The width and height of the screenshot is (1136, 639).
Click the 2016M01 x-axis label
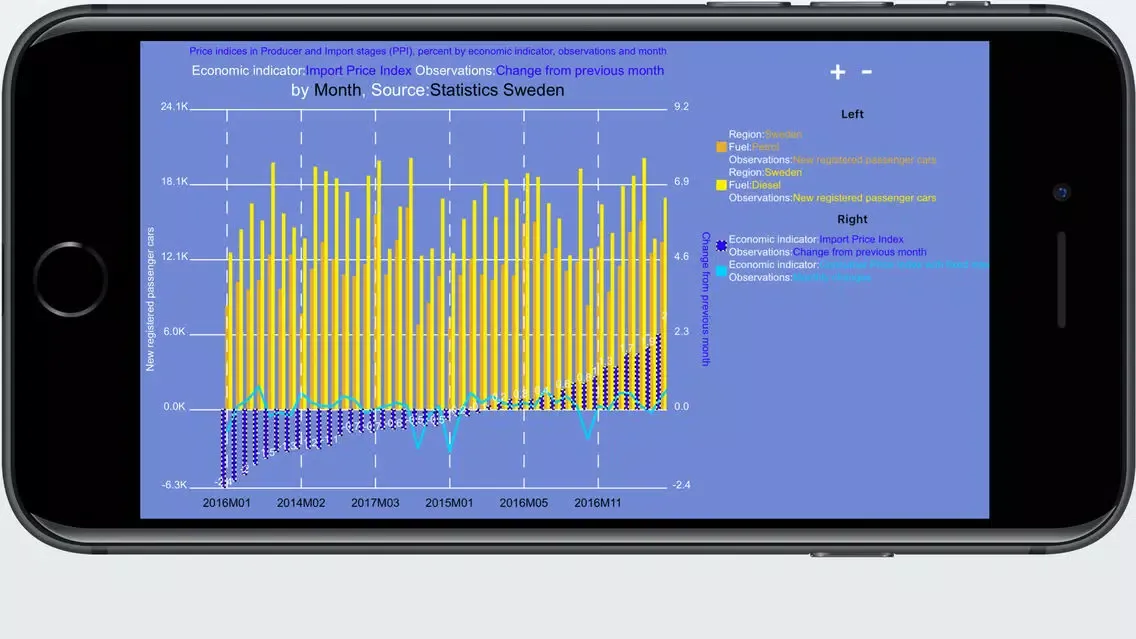pos(226,503)
